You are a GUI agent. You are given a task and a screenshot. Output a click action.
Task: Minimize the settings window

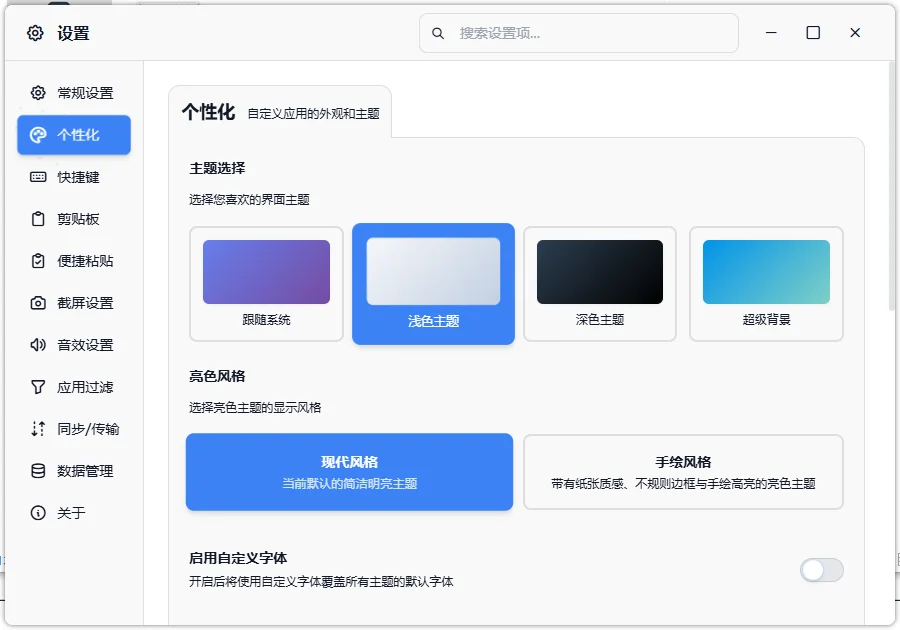click(x=771, y=33)
